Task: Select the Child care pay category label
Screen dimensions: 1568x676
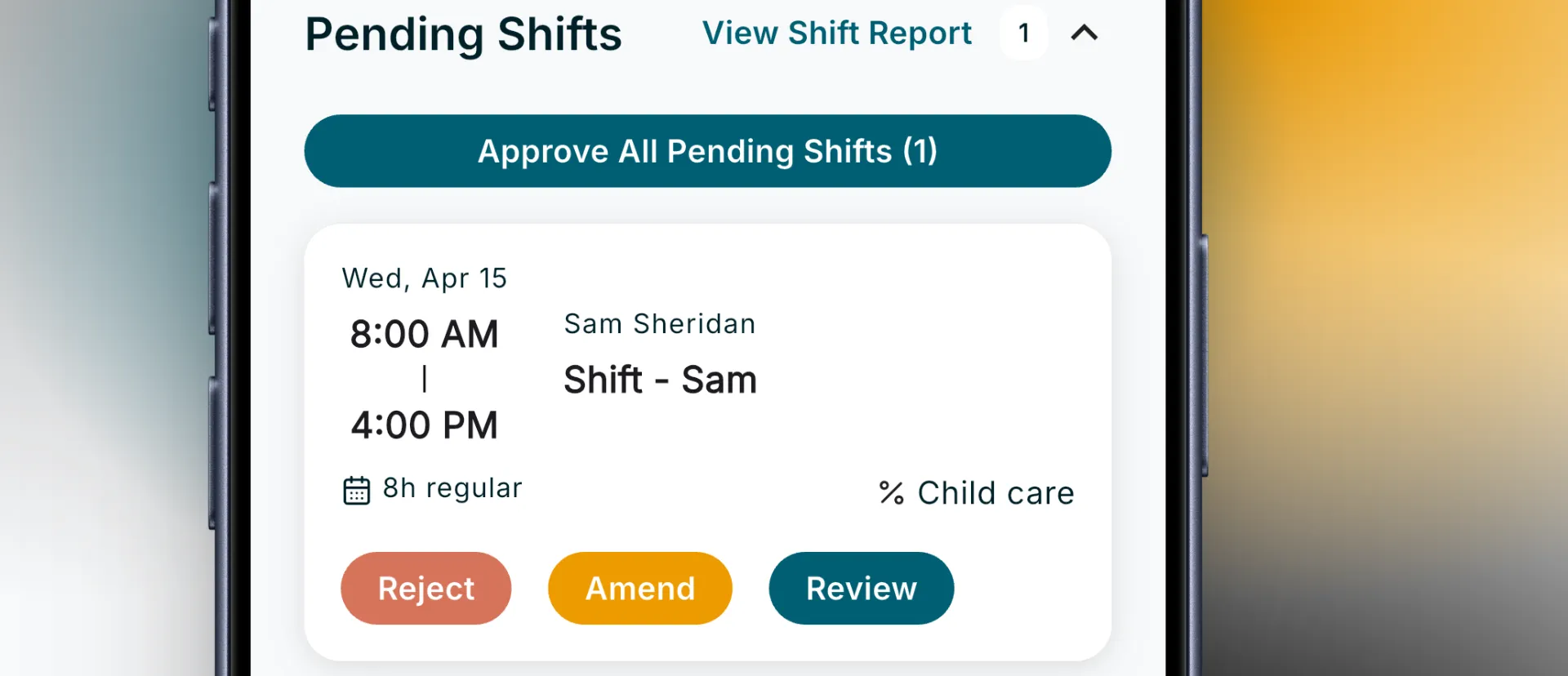Action: [x=995, y=492]
